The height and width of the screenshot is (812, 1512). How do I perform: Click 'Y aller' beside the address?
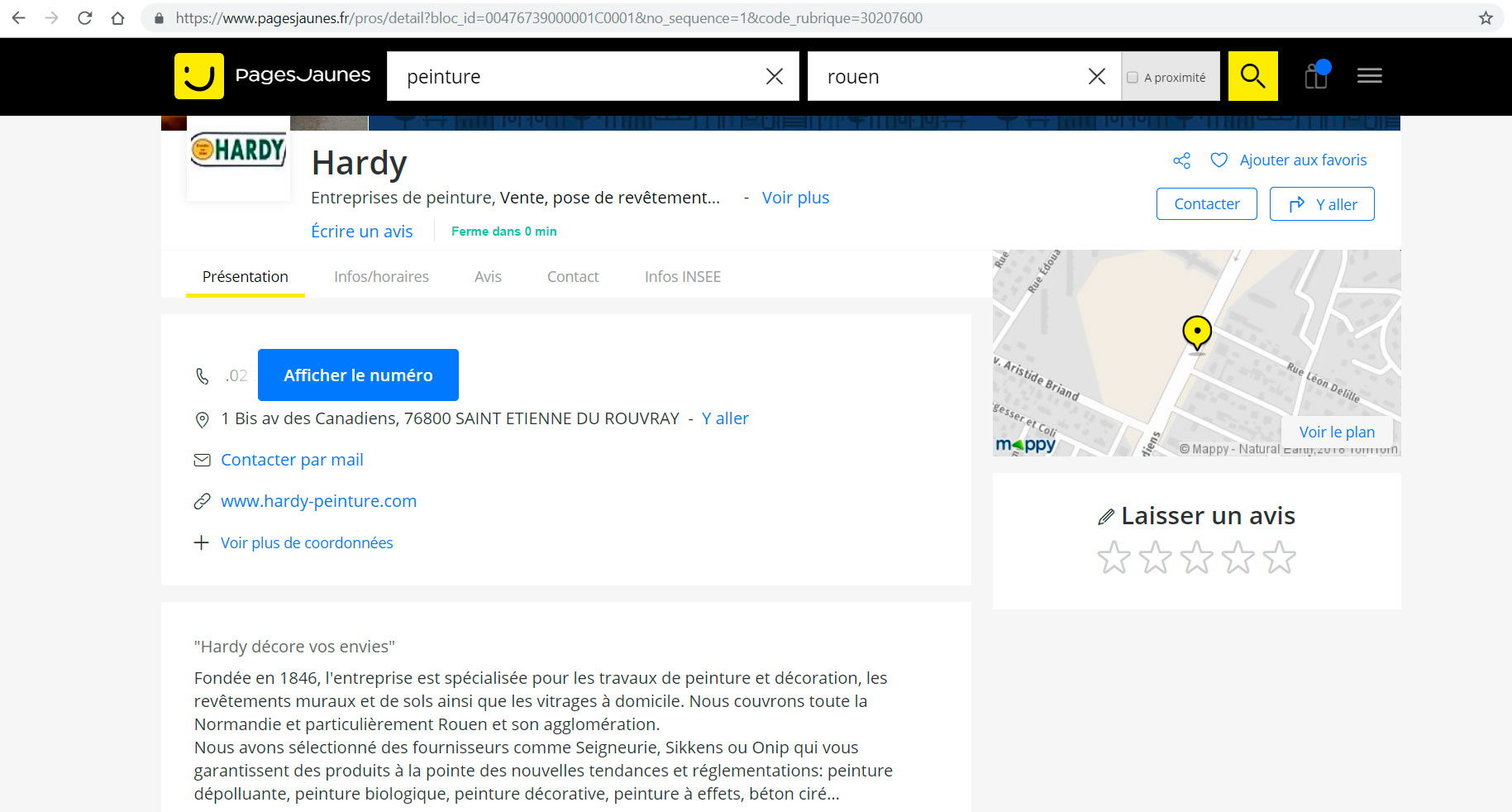click(725, 418)
